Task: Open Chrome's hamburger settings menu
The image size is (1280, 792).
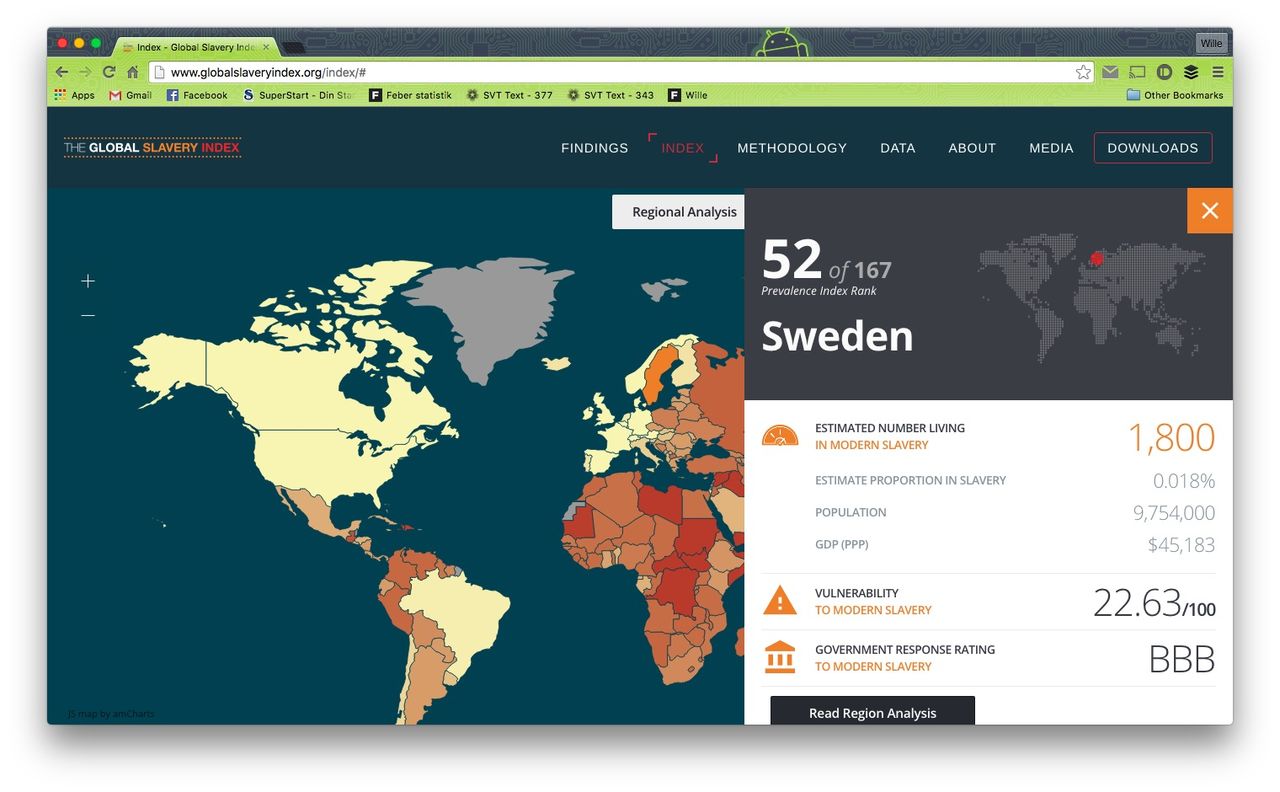Action: click(1218, 71)
